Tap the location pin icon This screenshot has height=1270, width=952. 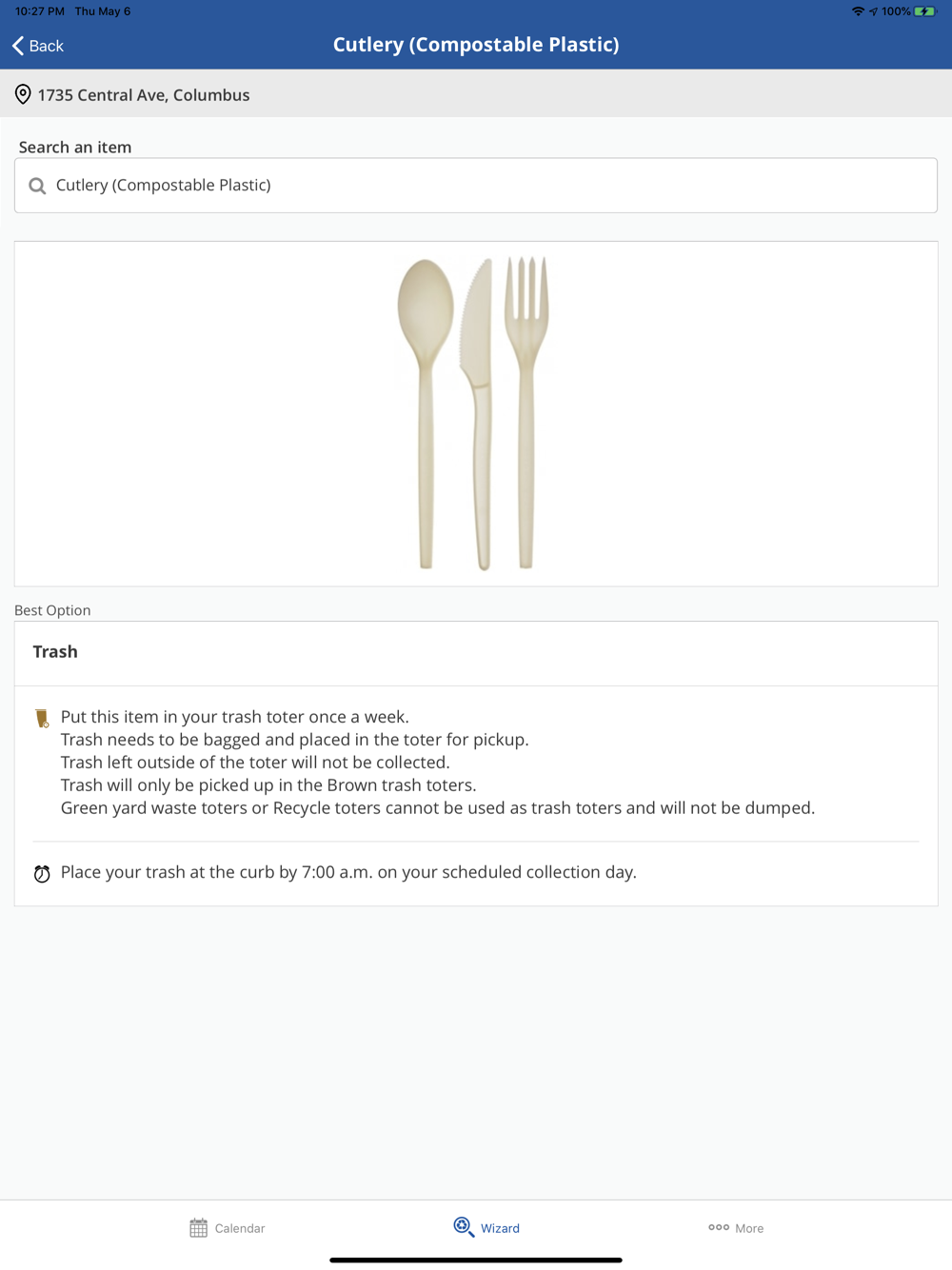pyautogui.click(x=23, y=95)
